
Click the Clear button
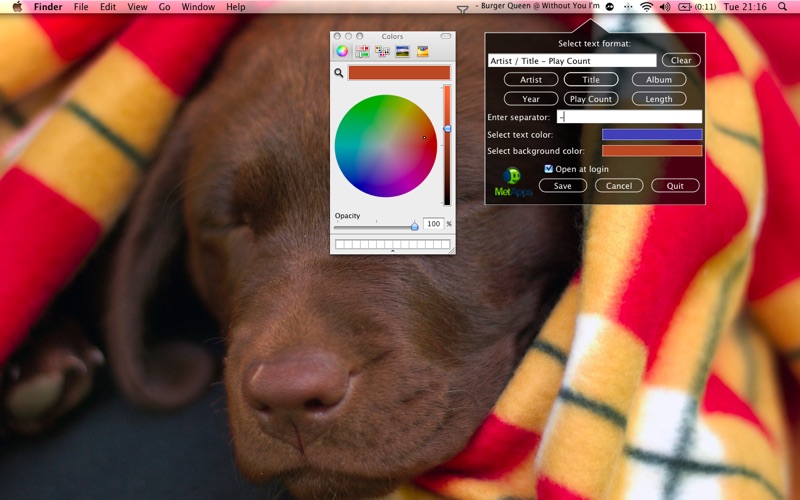681,60
